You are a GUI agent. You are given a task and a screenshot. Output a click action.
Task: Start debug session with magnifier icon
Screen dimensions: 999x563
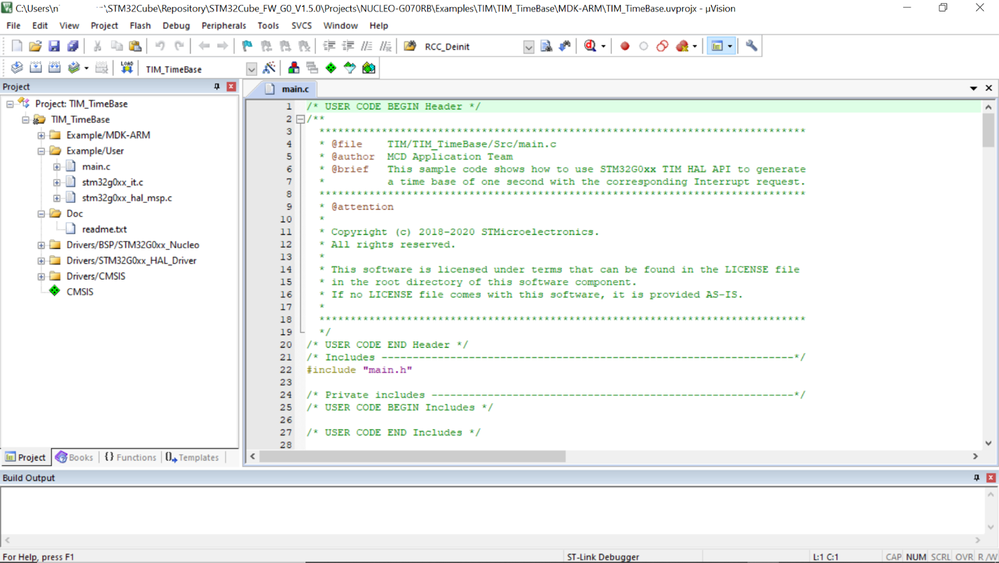tap(591, 46)
